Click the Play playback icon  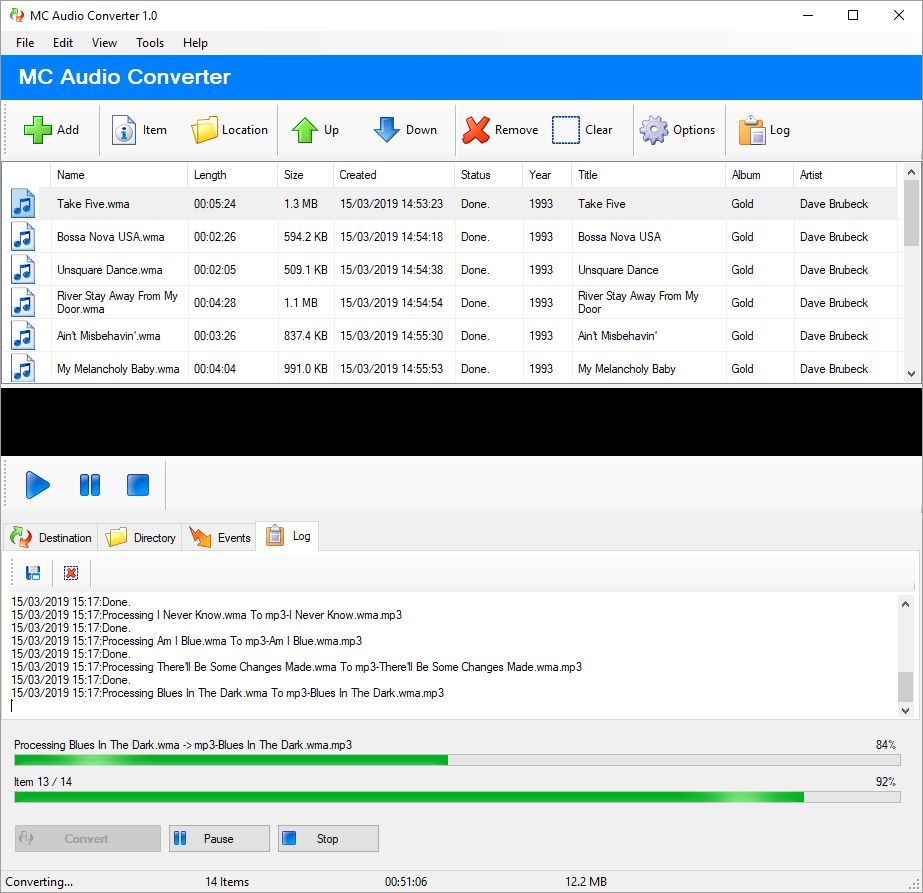[x=38, y=485]
